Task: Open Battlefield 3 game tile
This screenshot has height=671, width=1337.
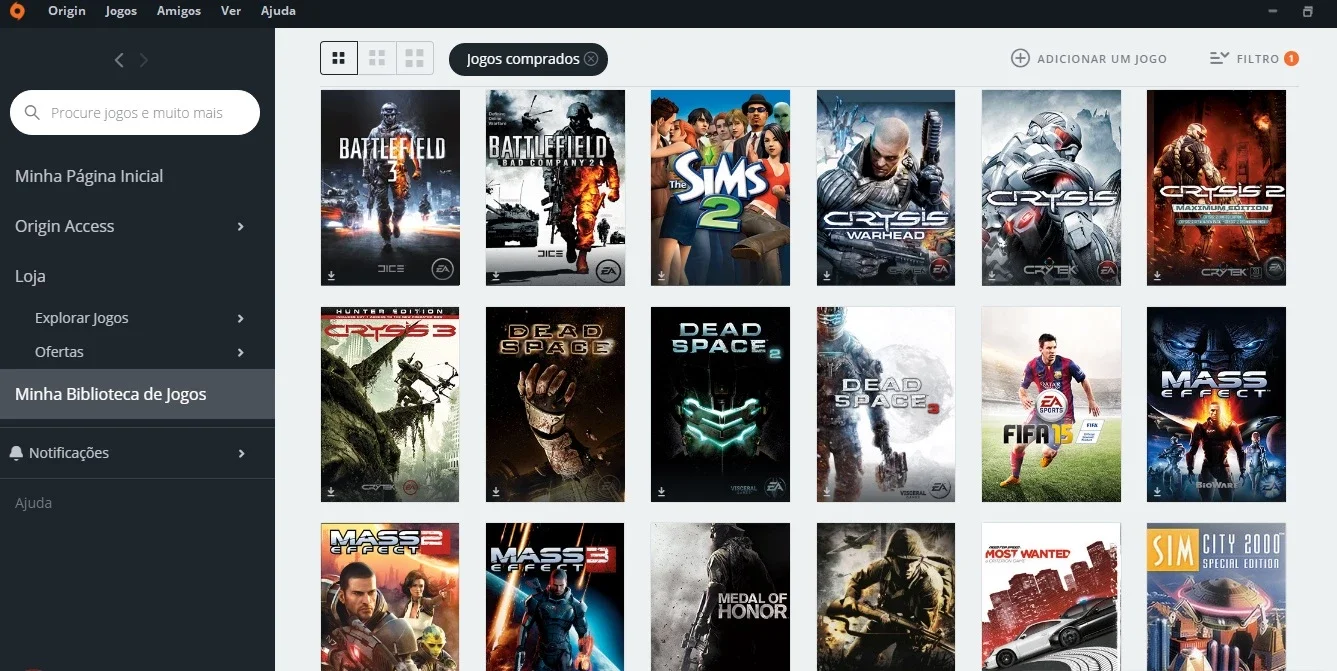Action: pyautogui.click(x=390, y=188)
